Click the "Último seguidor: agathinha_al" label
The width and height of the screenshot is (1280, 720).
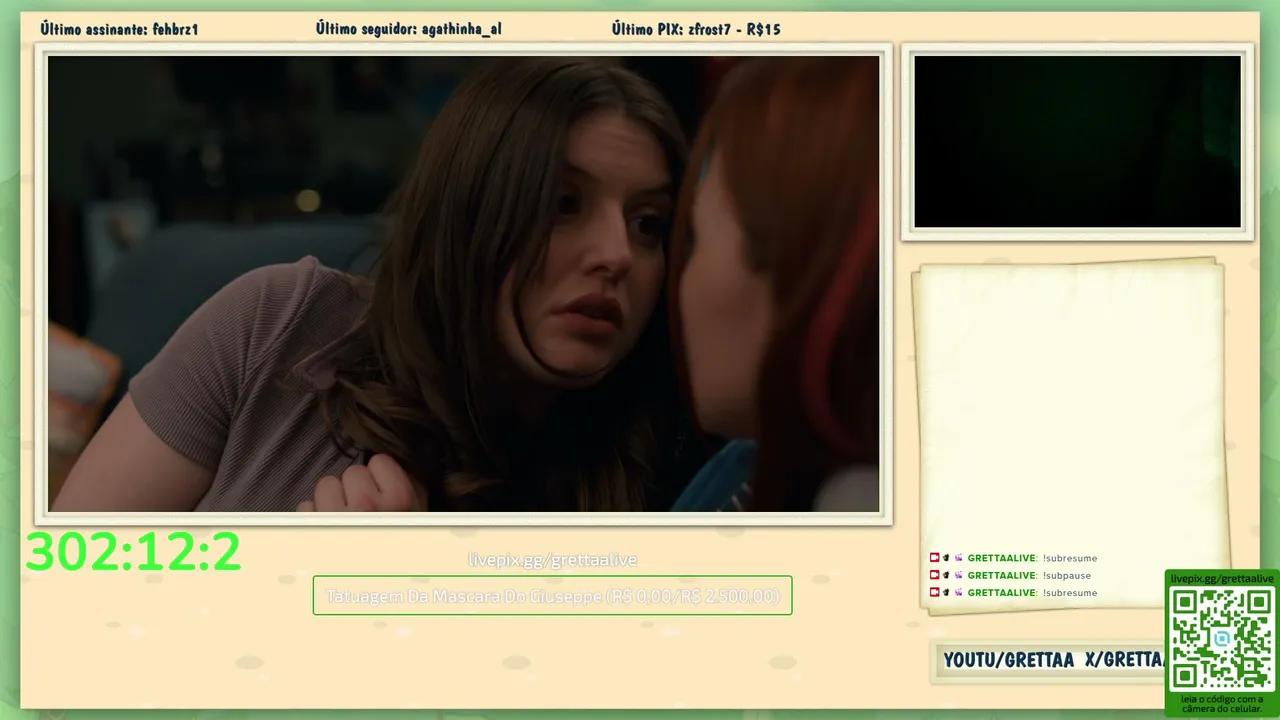tap(409, 29)
